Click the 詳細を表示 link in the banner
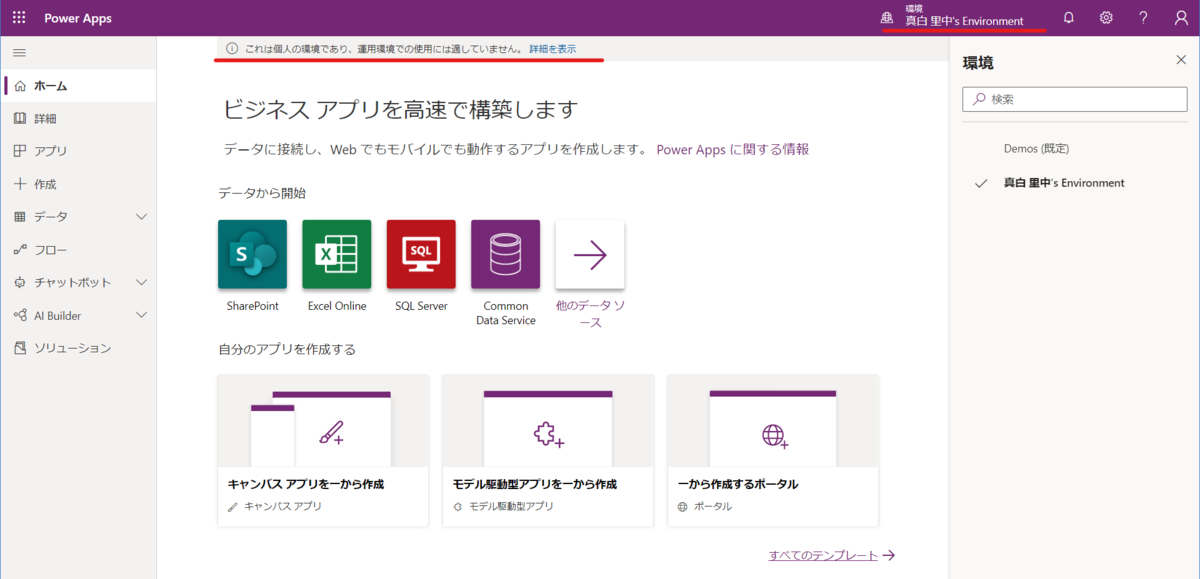 [554, 48]
